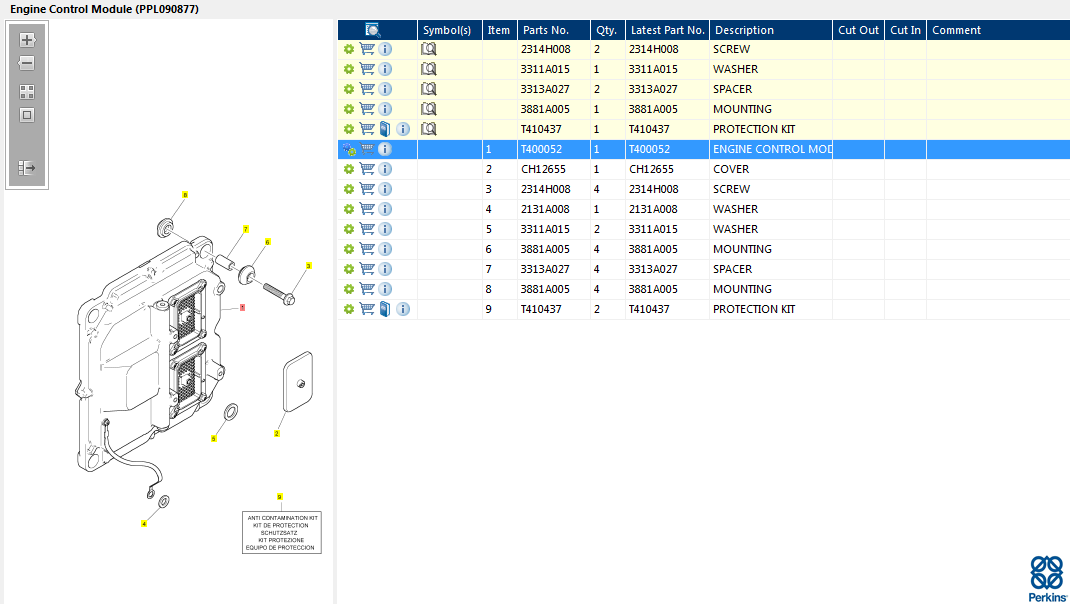The height and width of the screenshot is (604, 1070).
Task: Click the export list arrow icon
Action: (x=27, y=168)
